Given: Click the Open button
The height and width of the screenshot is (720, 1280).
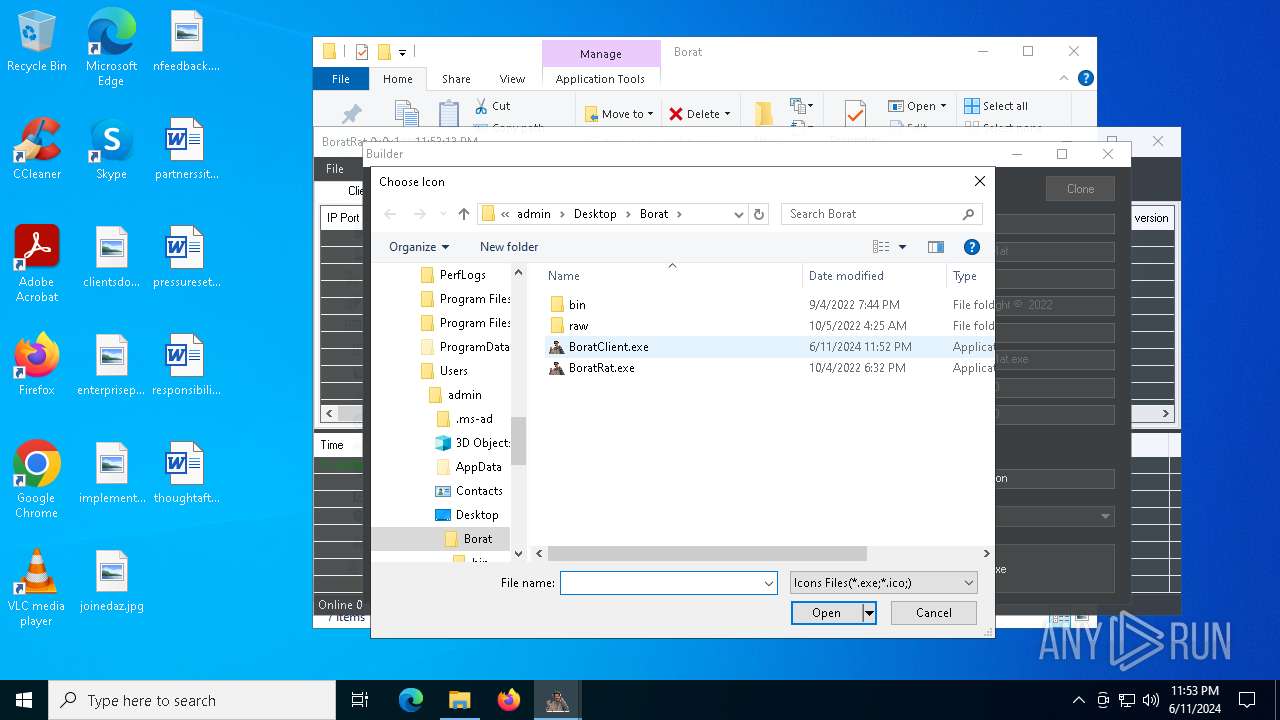Looking at the screenshot, I should (826, 613).
